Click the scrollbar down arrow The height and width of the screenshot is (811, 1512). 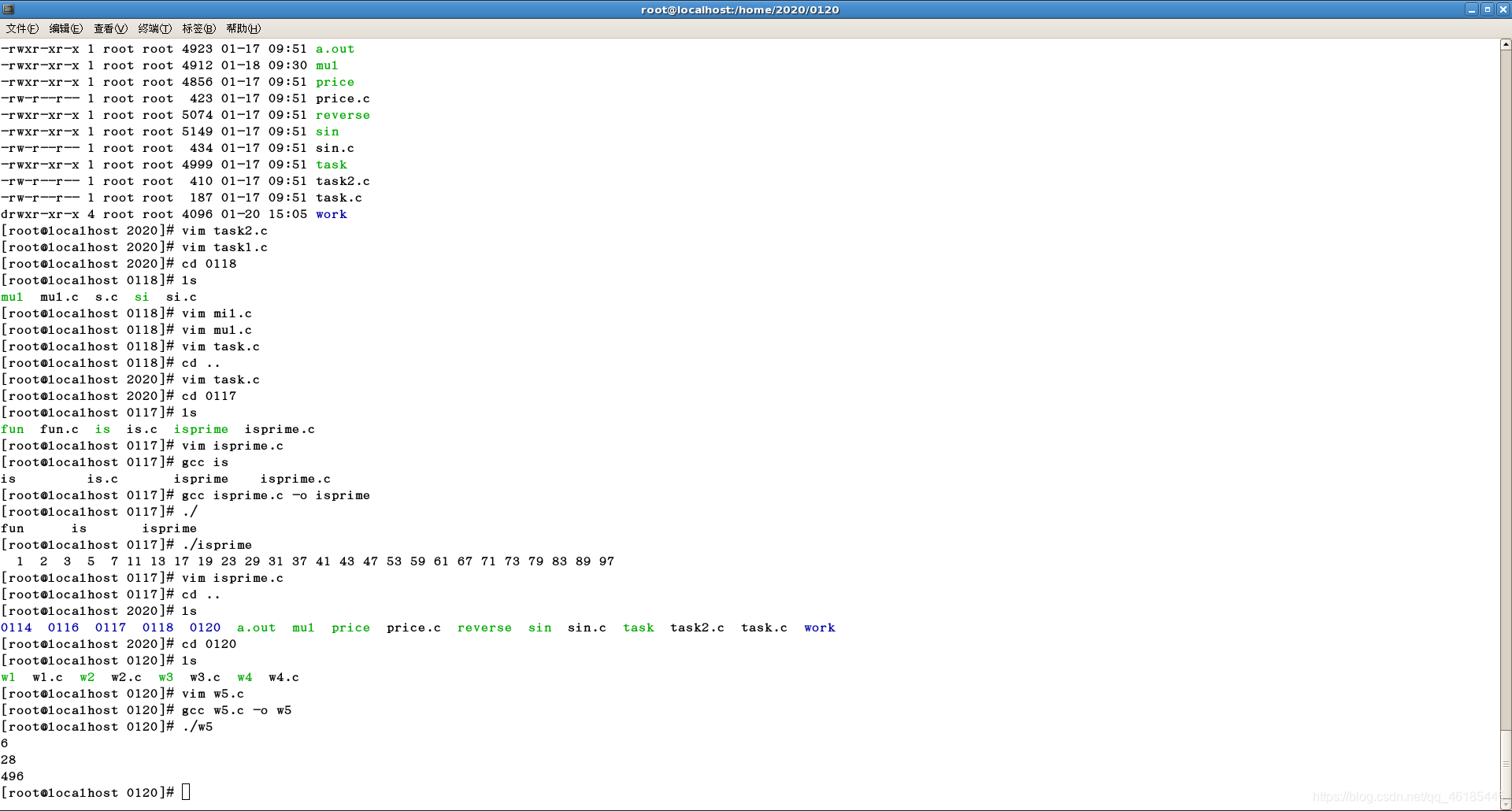[x=1506, y=804]
